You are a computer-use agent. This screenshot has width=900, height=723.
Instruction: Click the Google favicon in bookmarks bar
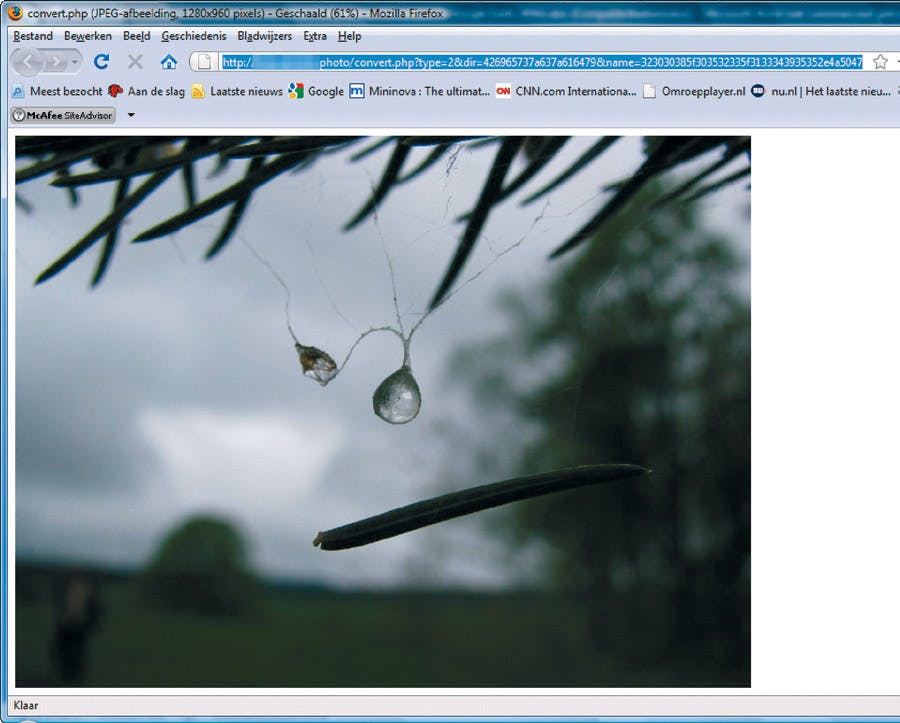pyautogui.click(x=296, y=91)
